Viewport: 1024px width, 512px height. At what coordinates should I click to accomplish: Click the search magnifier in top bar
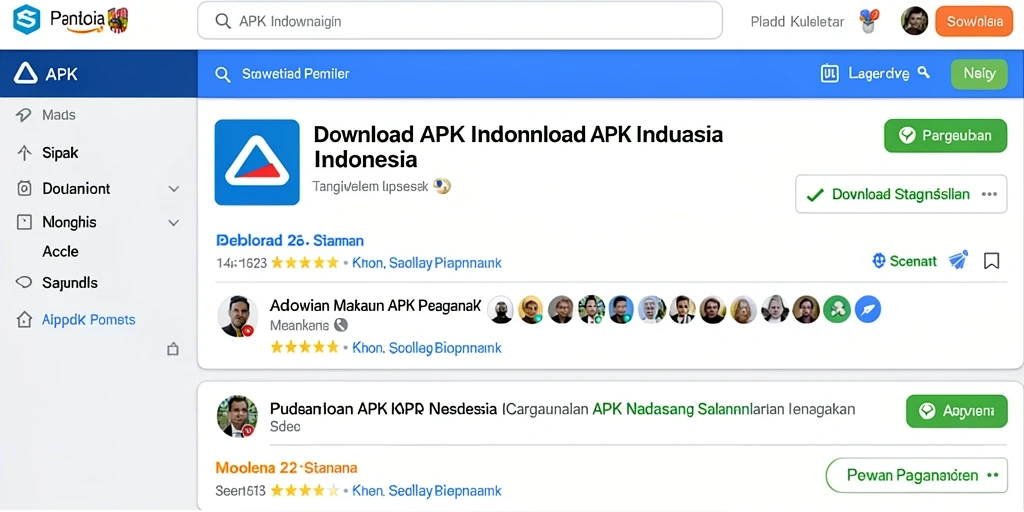[x=223, y=22]
